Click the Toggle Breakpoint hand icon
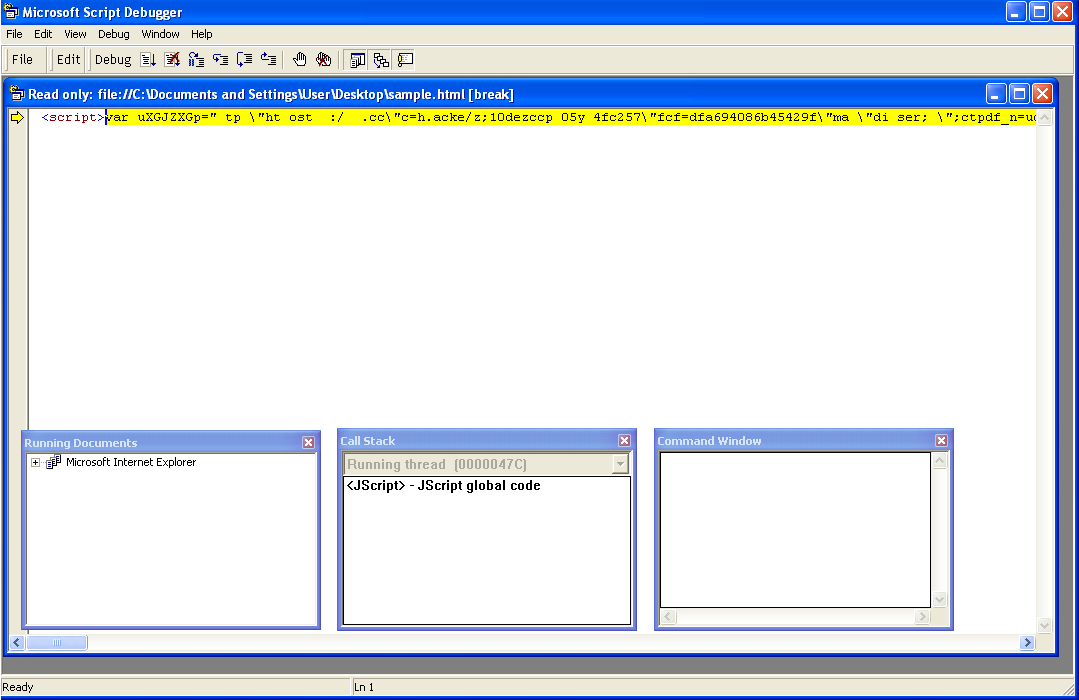Screen dimensions: 1079x700 (x=299, y=60)
